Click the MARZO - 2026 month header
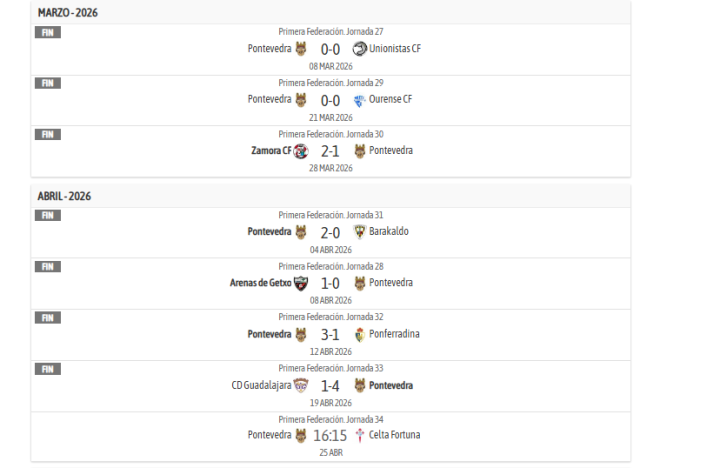Screen dimensions: 720x468 (x=68, y=13)
